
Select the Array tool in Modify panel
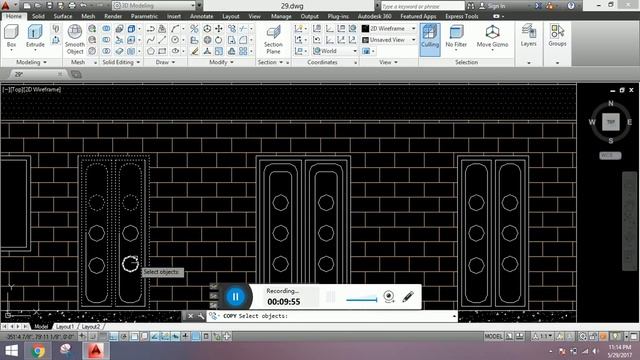(x=243, y=51)
